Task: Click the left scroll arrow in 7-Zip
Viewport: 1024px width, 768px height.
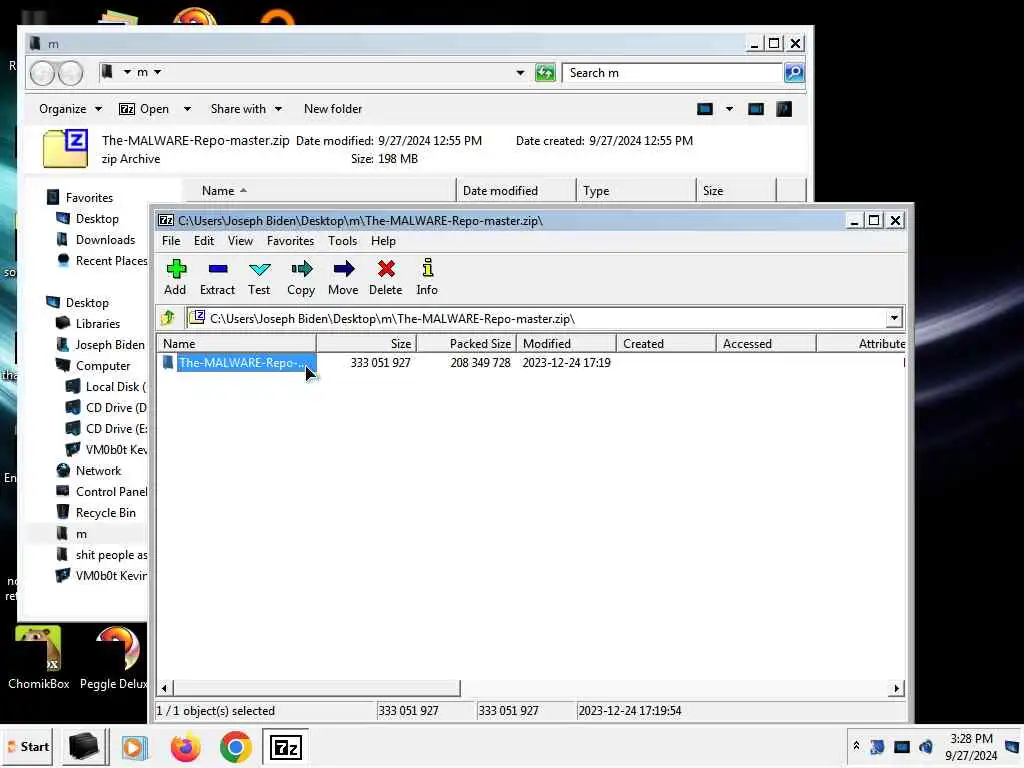Action: point(165,688)
